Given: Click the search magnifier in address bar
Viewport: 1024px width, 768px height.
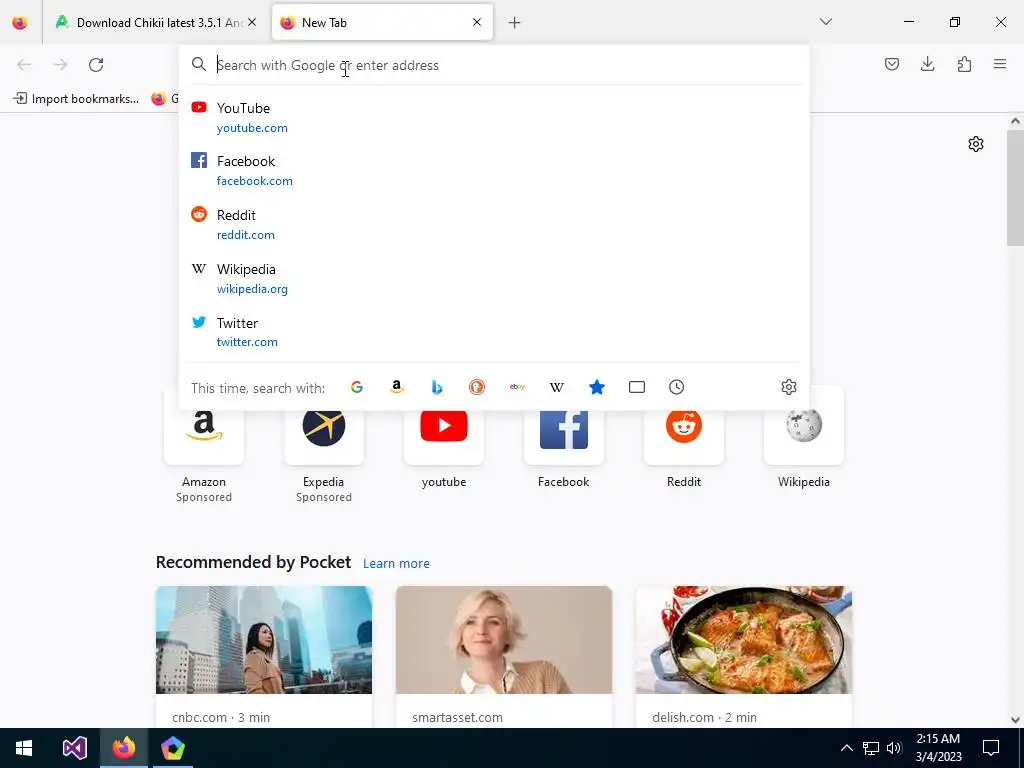Looking at the screenshot, I should coord(199,64).
